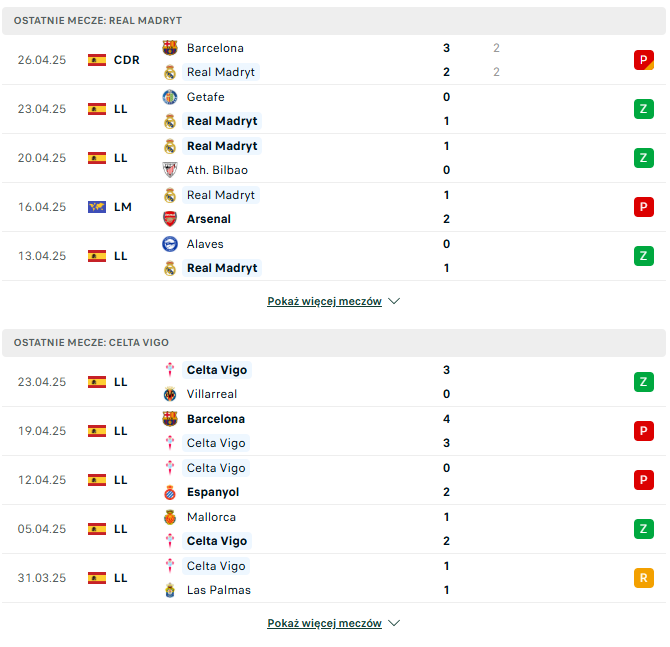Image resolution: width=670 pixels, height=647 pixels.
Task: Open 'Pokaż więcej meczów' link under Celta Vigo
Action: (x=324, y=623)
